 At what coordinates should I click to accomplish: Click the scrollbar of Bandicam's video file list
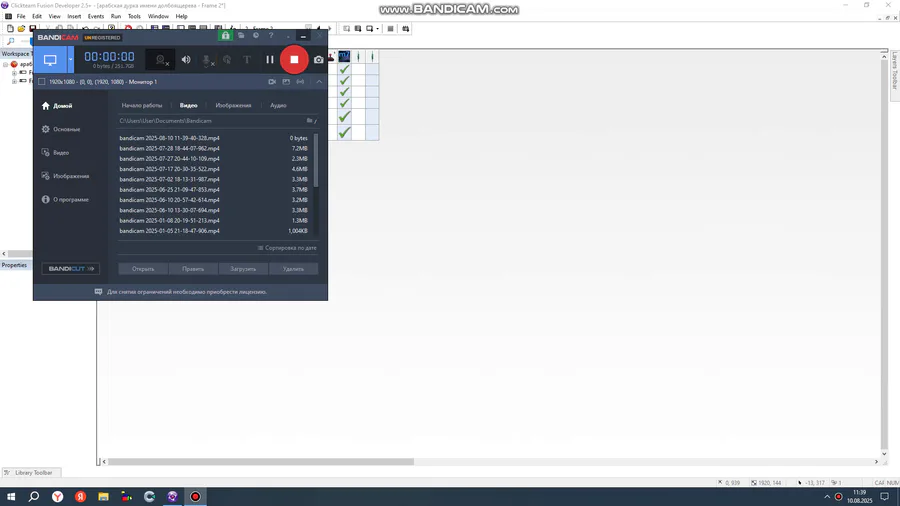pyautogui.click(x=316, y=161)
